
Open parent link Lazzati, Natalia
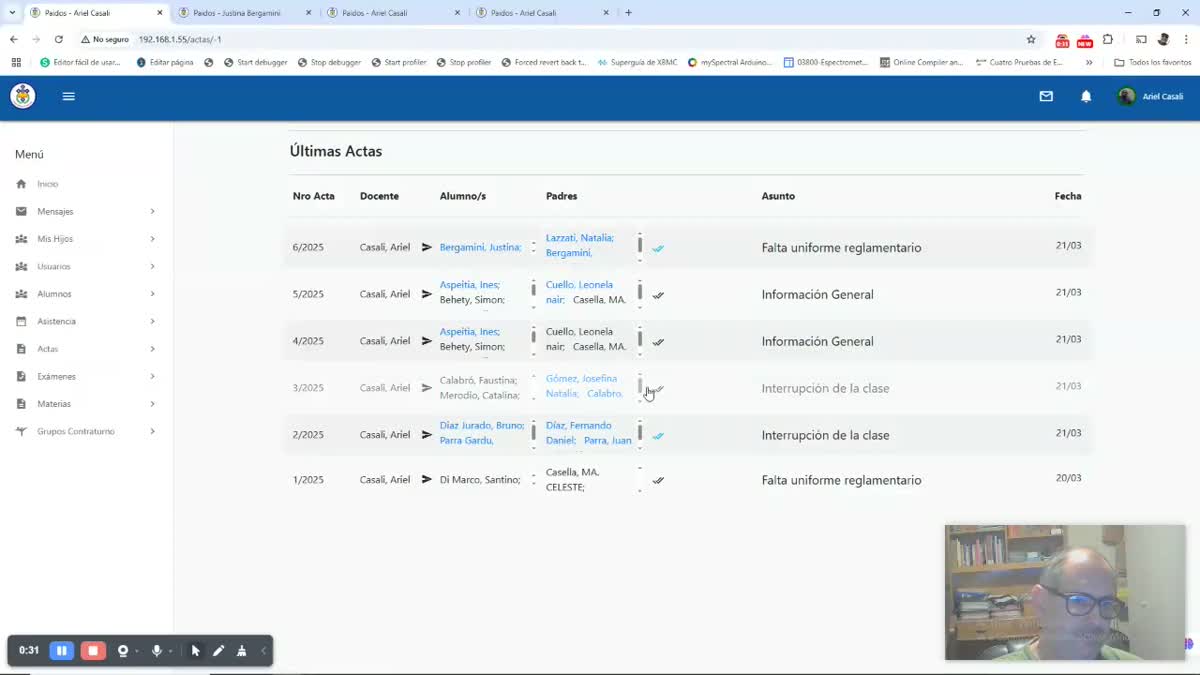(580, 238)
